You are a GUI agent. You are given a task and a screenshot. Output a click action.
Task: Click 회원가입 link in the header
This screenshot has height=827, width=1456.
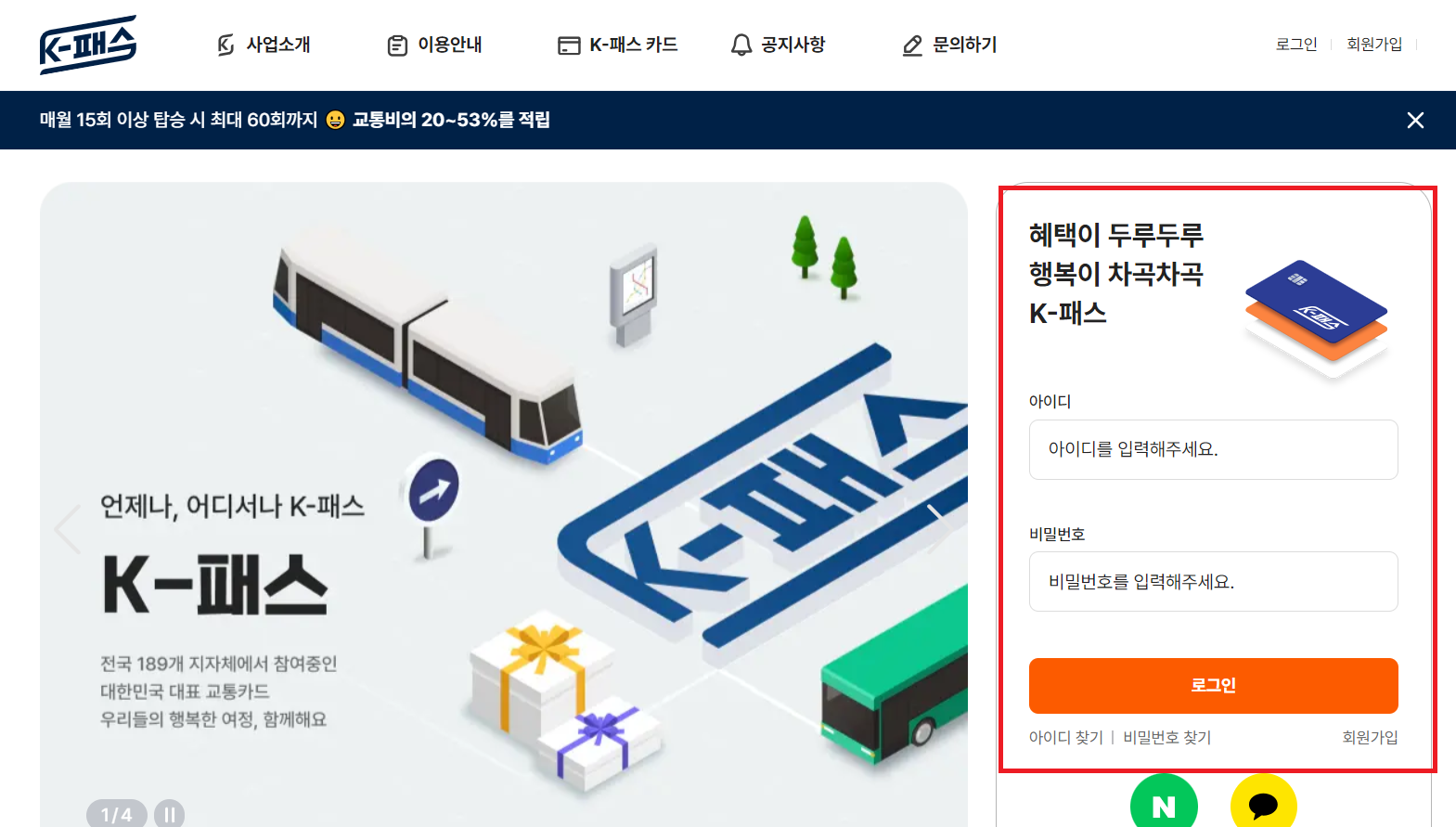(x=1374, y=44)
